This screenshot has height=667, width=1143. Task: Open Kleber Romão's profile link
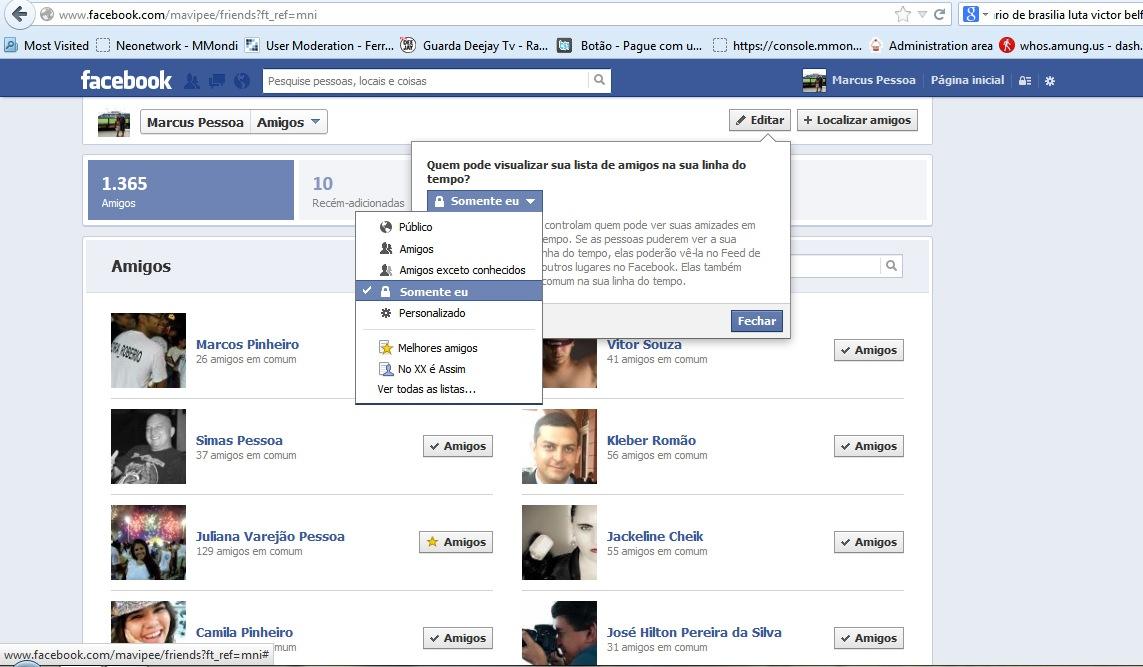pos(651,440)
